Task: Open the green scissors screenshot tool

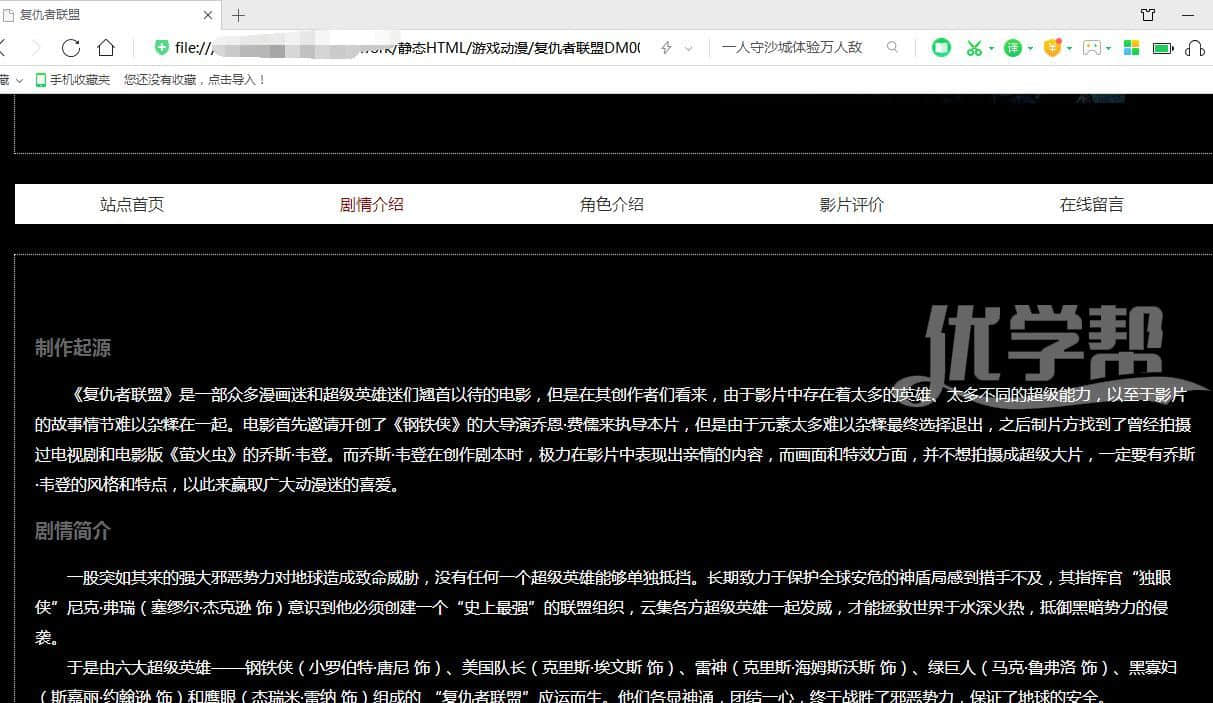Action: [972, 48]
